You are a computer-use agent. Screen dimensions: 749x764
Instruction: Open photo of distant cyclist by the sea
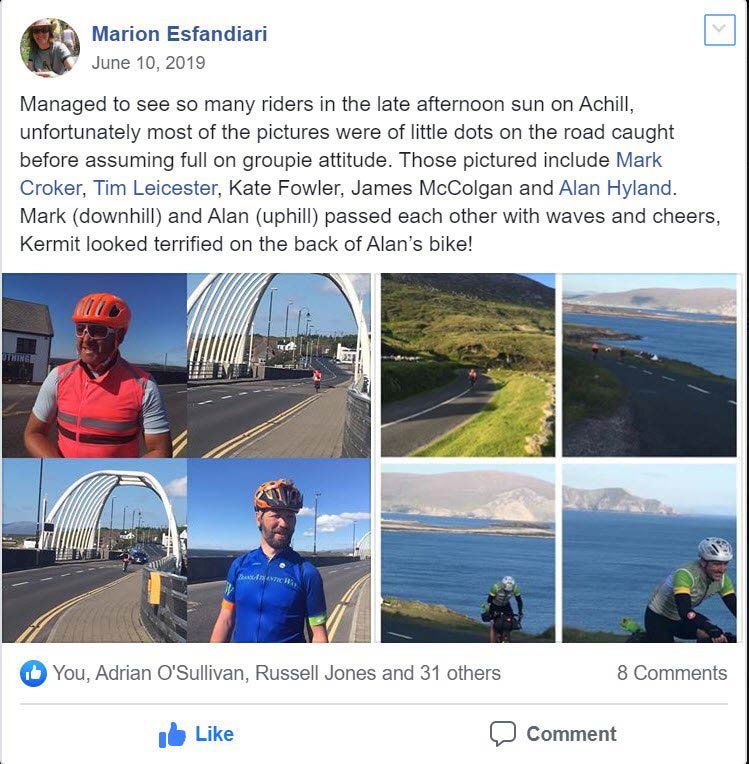[x=649, y=365]
